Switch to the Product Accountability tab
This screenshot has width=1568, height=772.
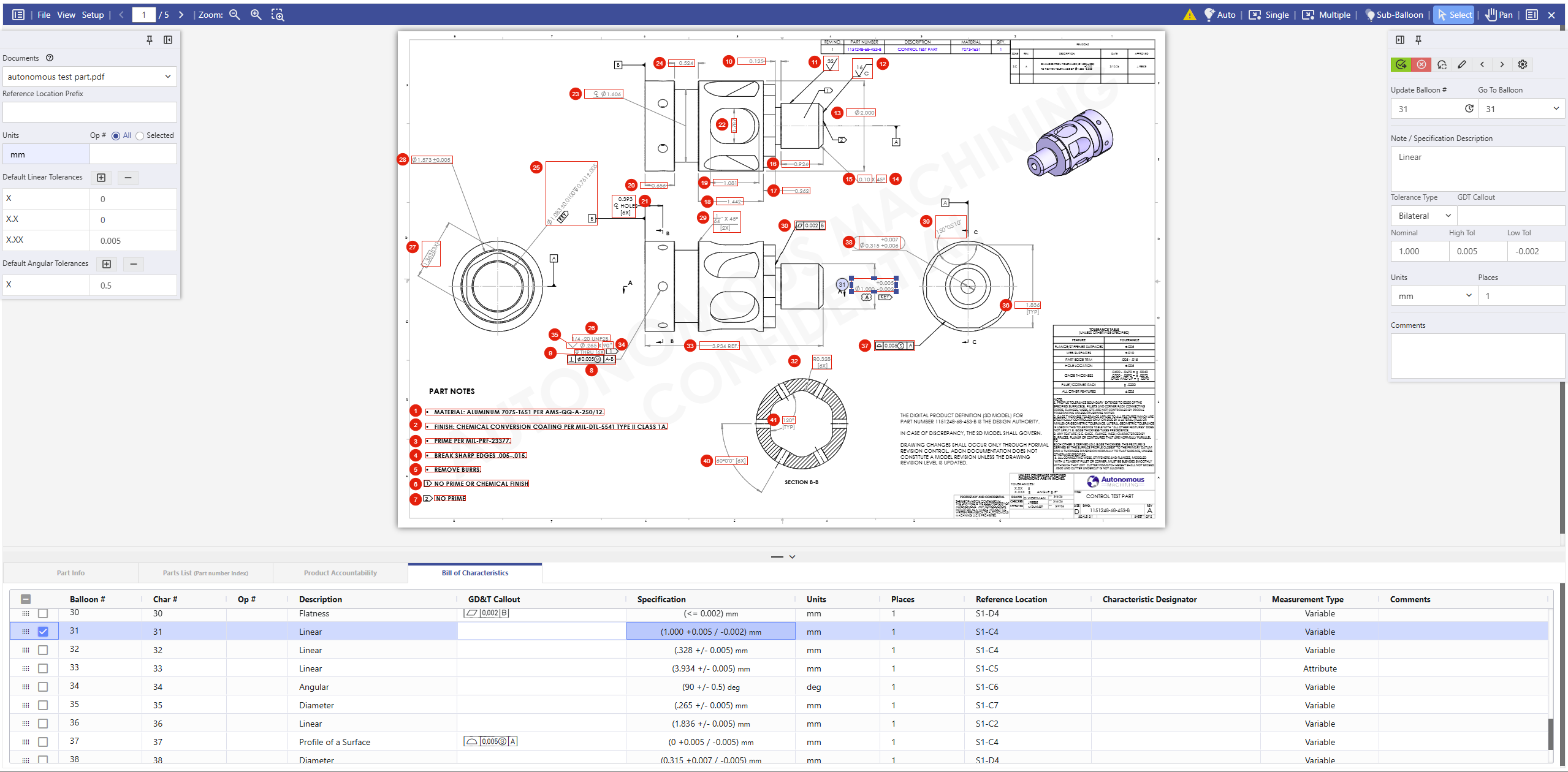[340, 572]
